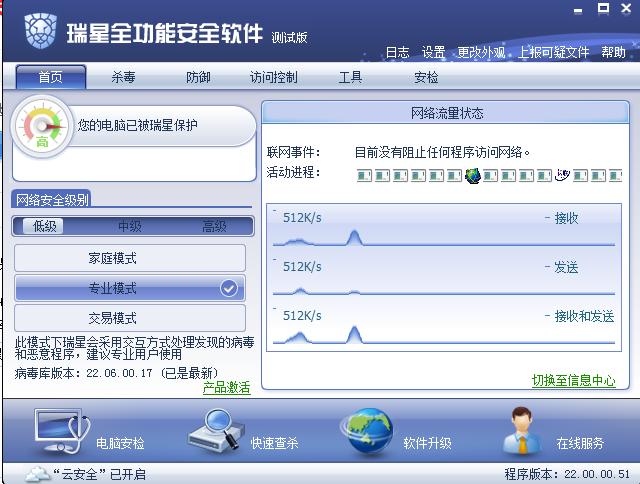This screenshot has height=484, width=640.
Task: Click the virus database version 22.06.00.17
Action: 119,373
